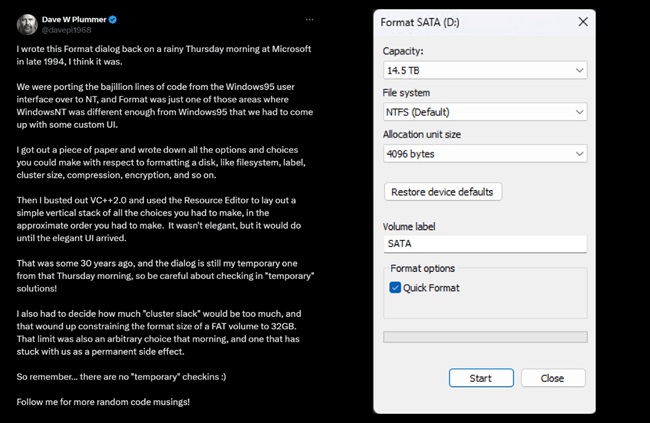Open the @davepl1968 handle link
650x423 pixels.
[x=70, y=30]
